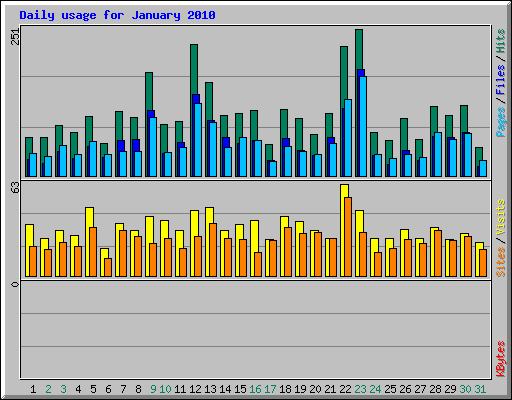
Task: Click the 'Hits' legend label
Action: tap(501, 41)
